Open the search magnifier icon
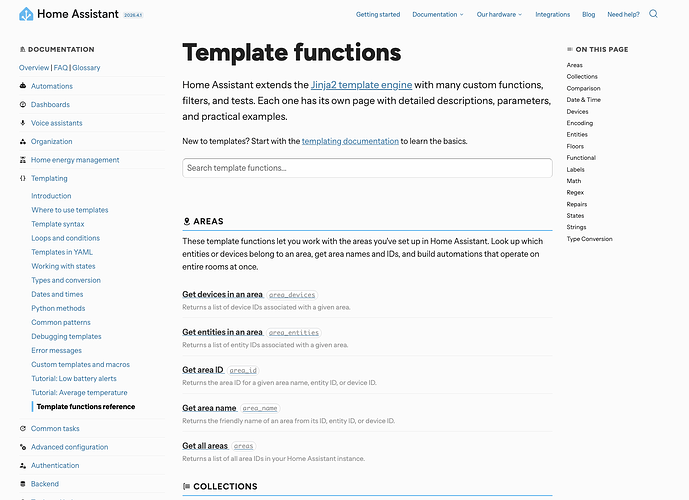This screenshot has width=689, height=500. (x=654, y=15)
